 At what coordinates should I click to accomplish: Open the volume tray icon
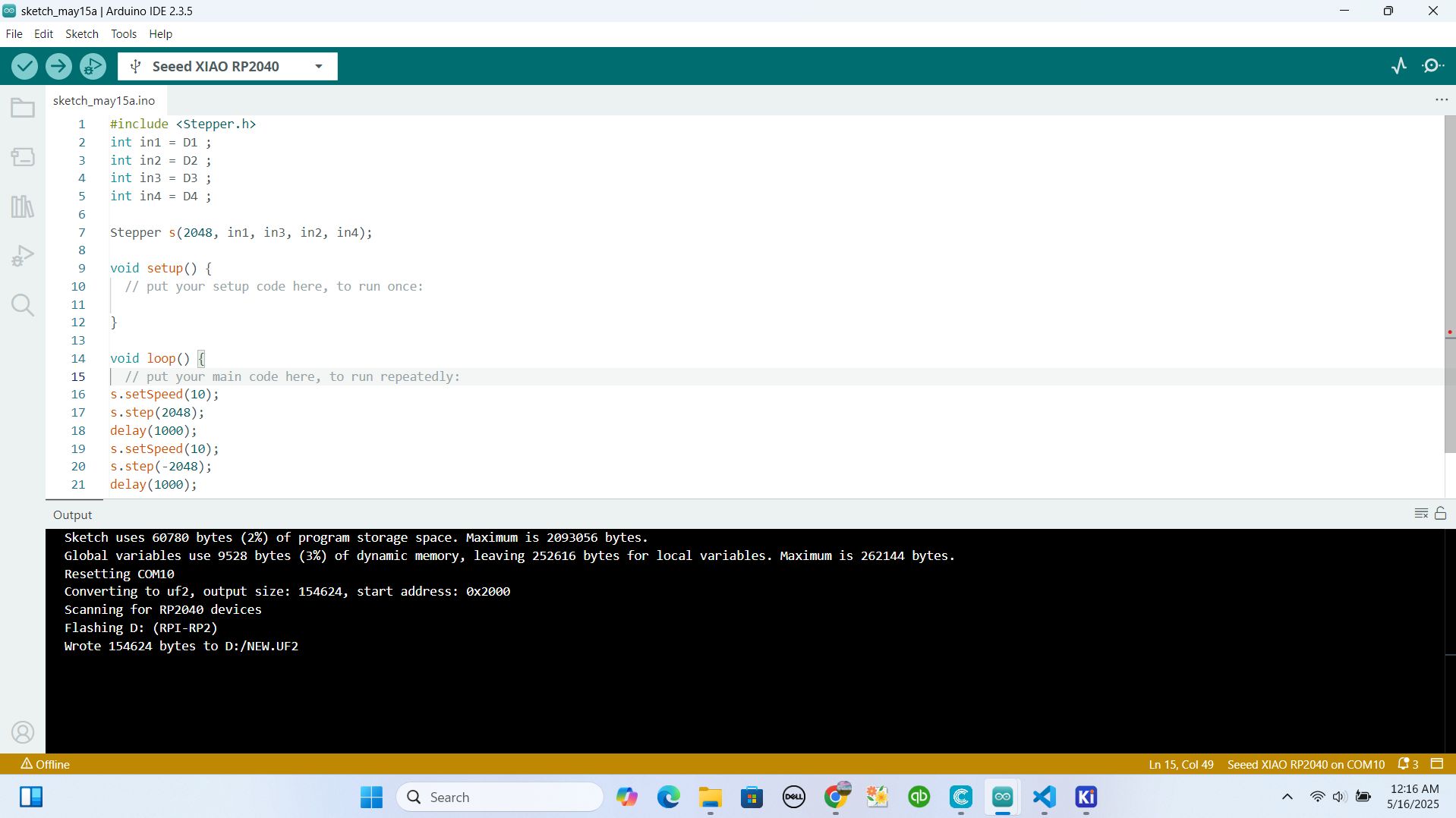(1339, 797)
